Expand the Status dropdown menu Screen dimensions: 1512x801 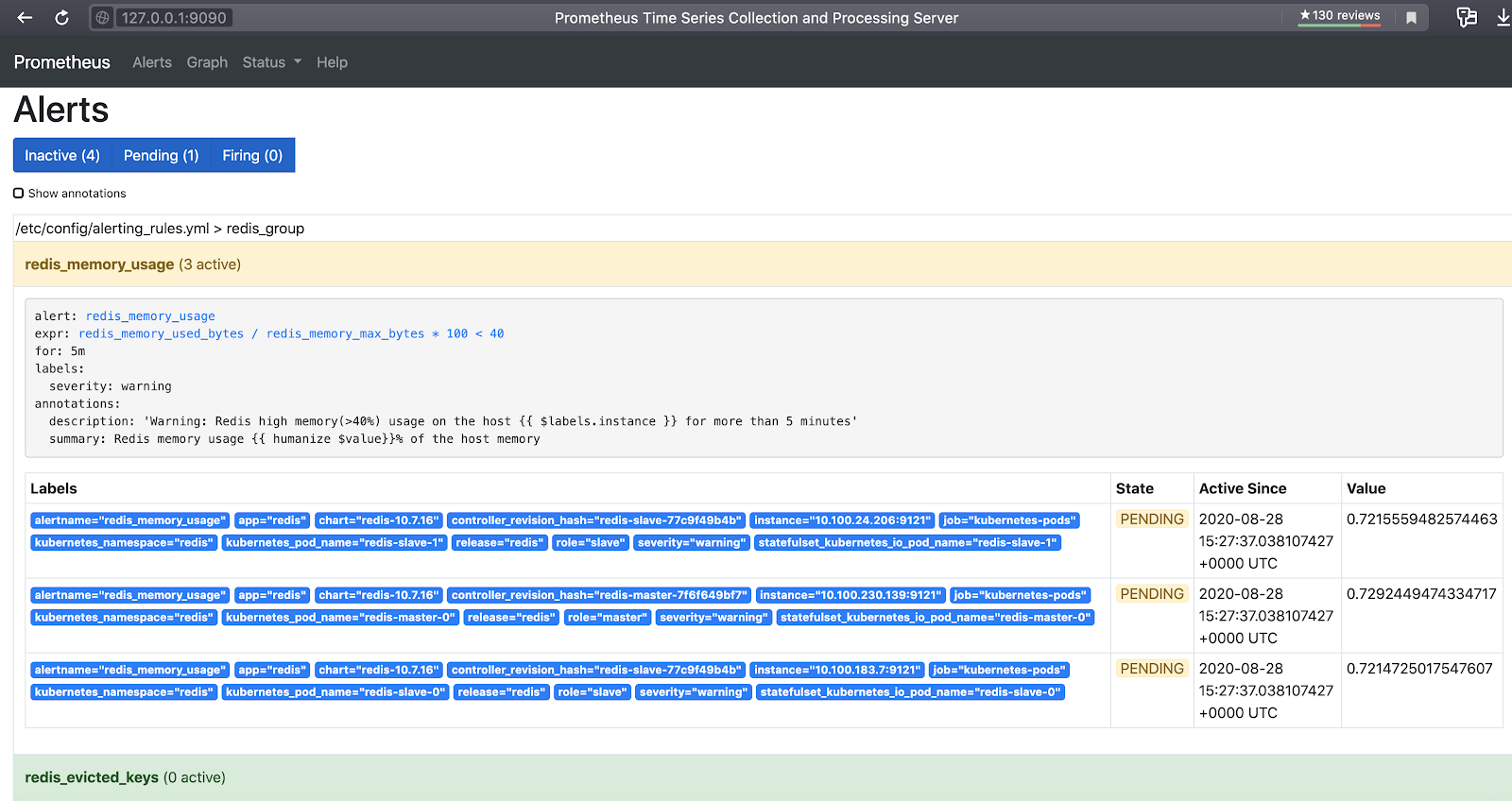(272, 62)
